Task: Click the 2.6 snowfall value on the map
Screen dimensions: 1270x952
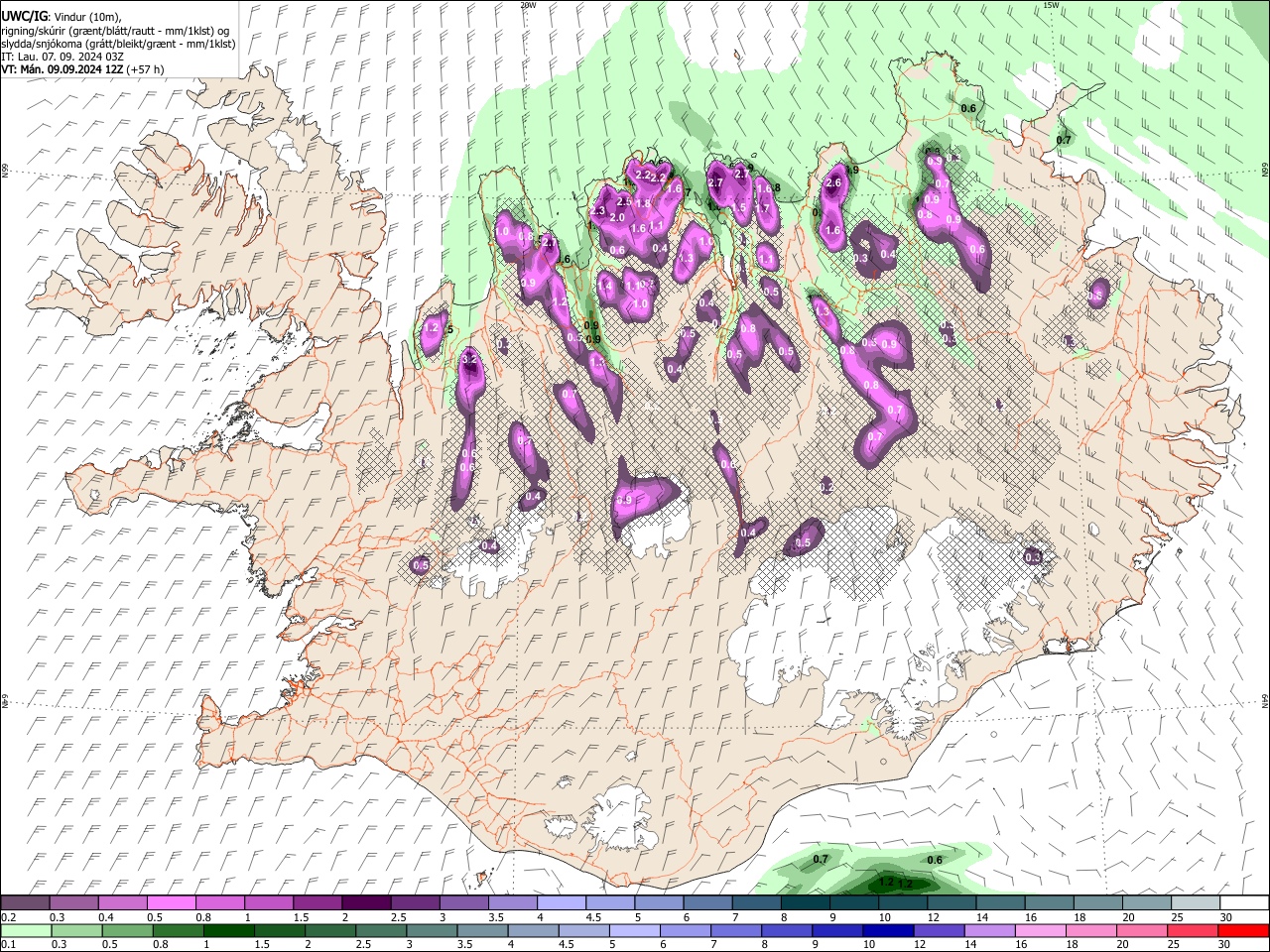Action: coord(833,182)
